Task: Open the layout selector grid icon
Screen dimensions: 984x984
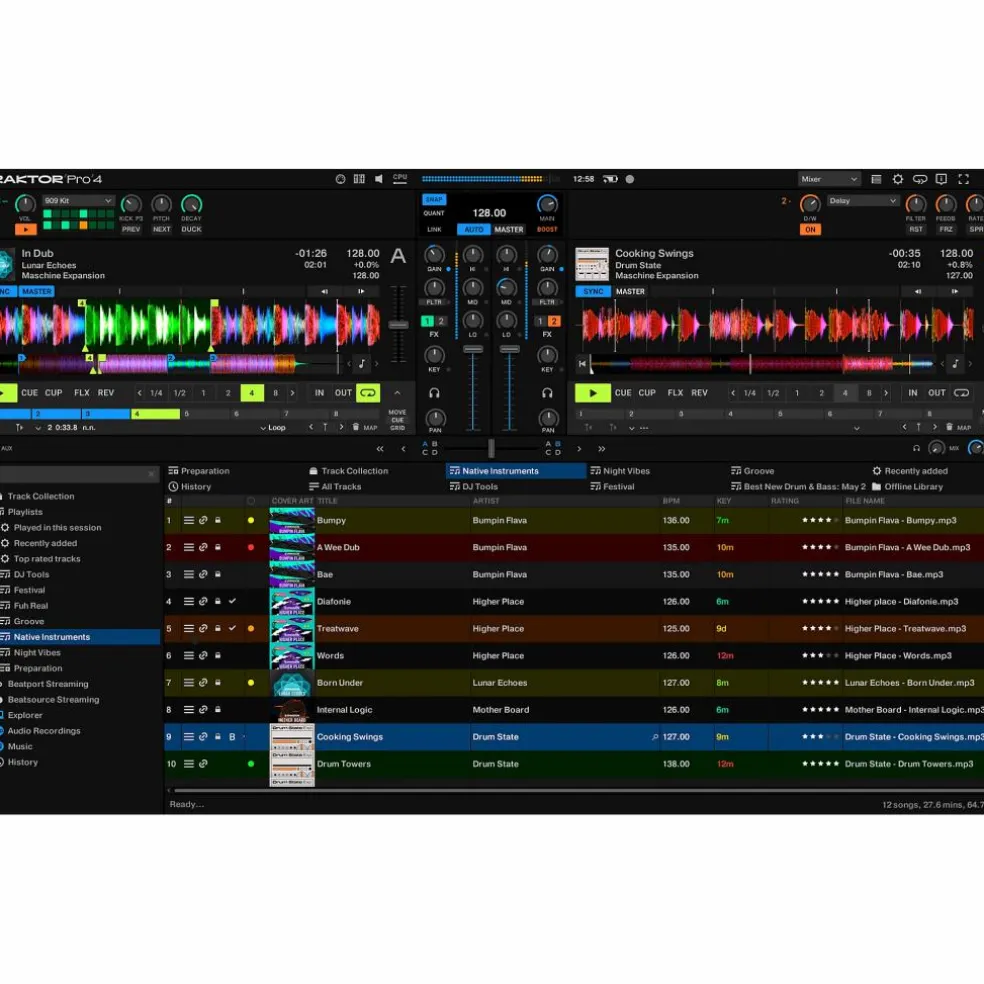Action: click(x=359, y=179)
